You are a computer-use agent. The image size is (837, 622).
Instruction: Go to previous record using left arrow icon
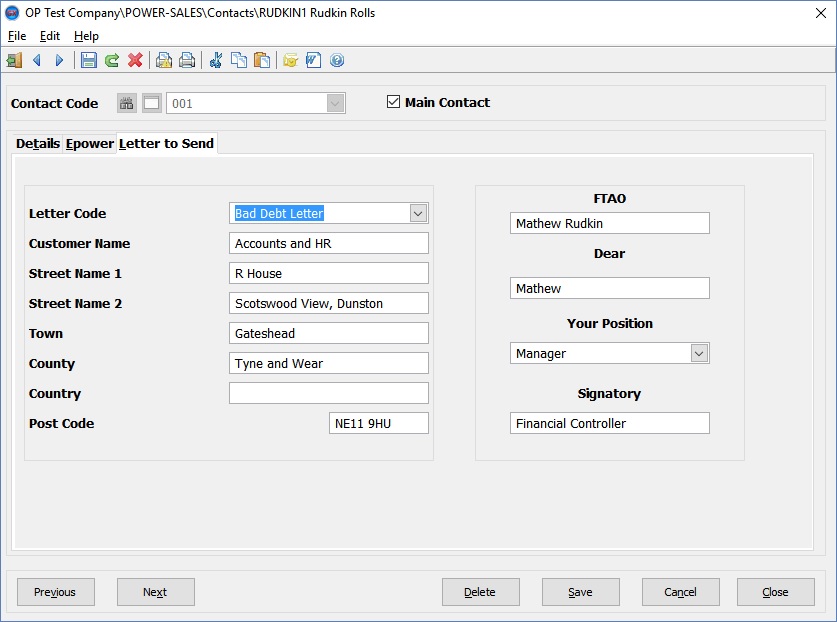tap(37, 60)
